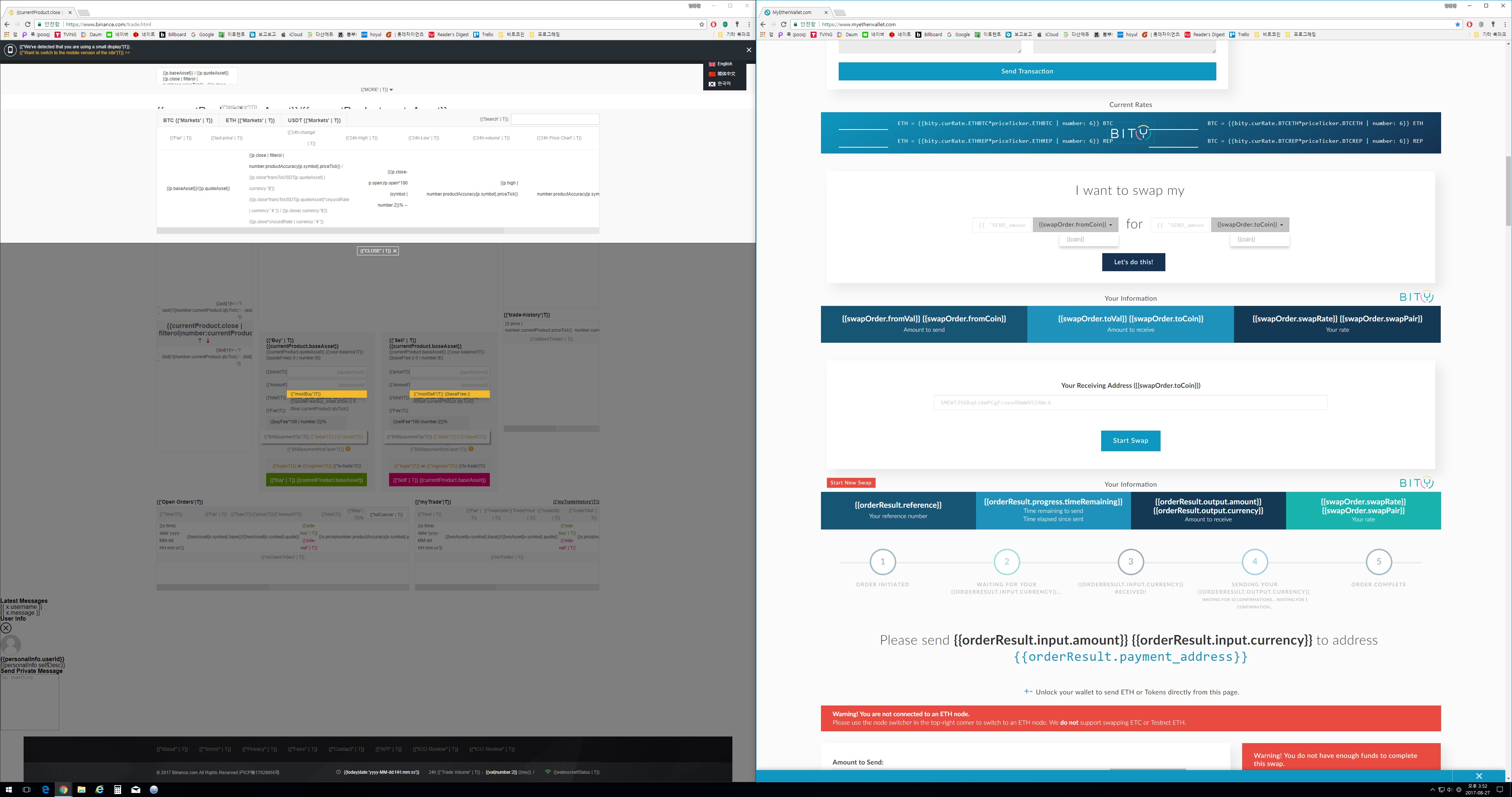Viewport: 1512px width, 797px height.
Task: Open the Calculator from the taskbar
Action: click(117, 789)
